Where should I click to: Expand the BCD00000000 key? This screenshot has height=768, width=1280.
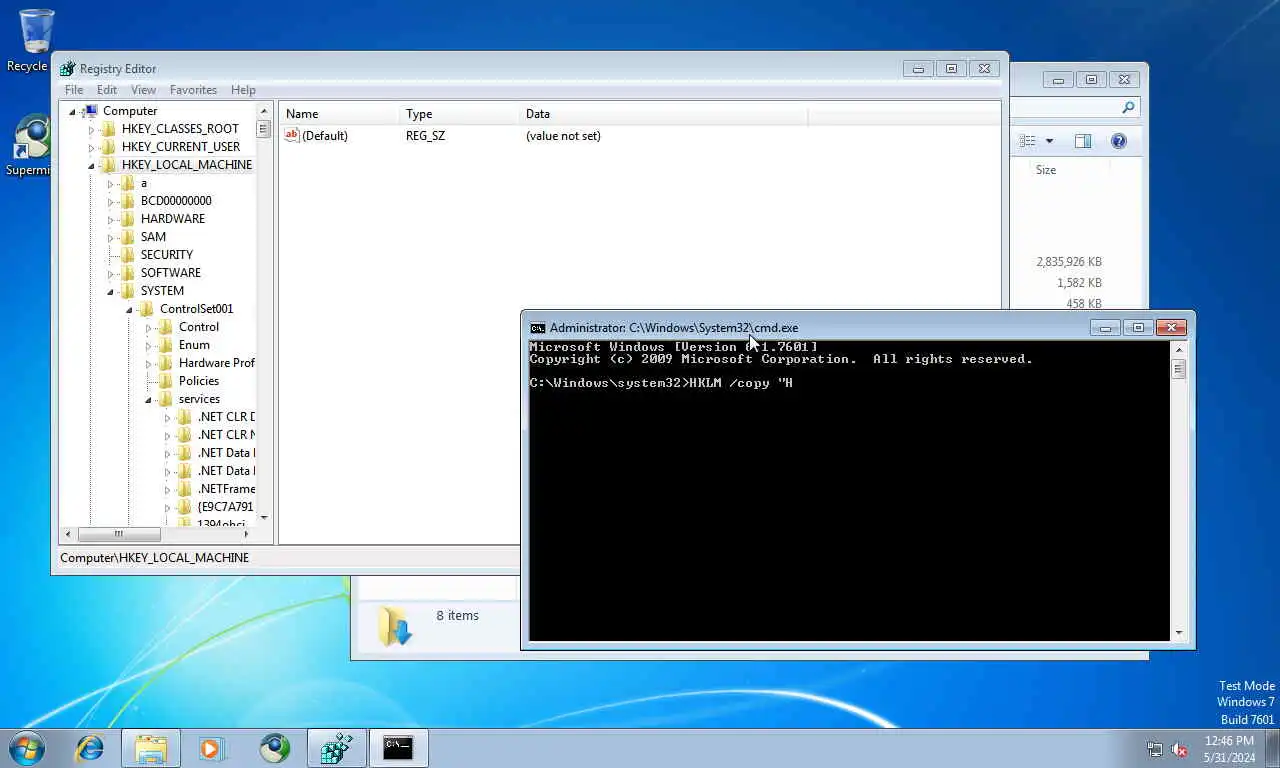point(110,201)
